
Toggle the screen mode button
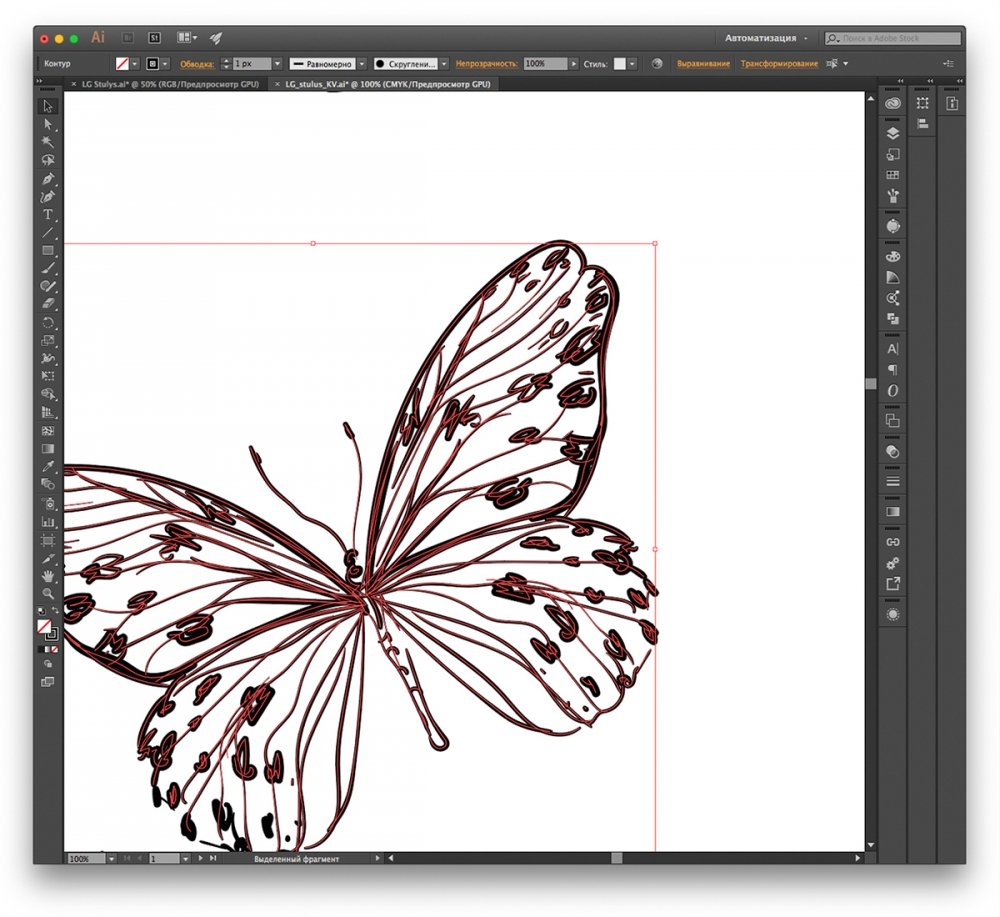pos(48,682)
